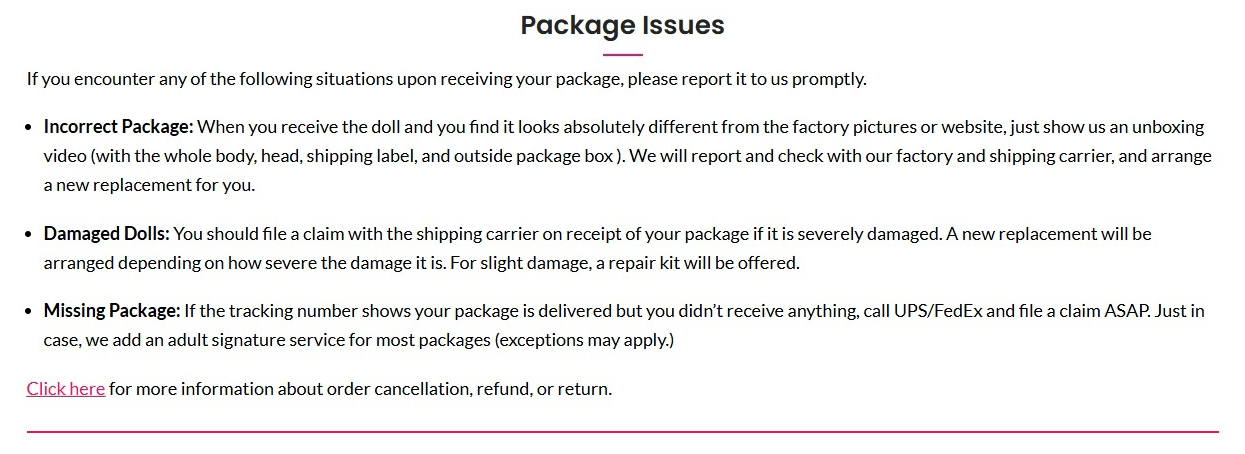Viewport: 1245px width, 454px height.
Task: Click the bullet before Damaged Dolls
Action: click(31, 234)
